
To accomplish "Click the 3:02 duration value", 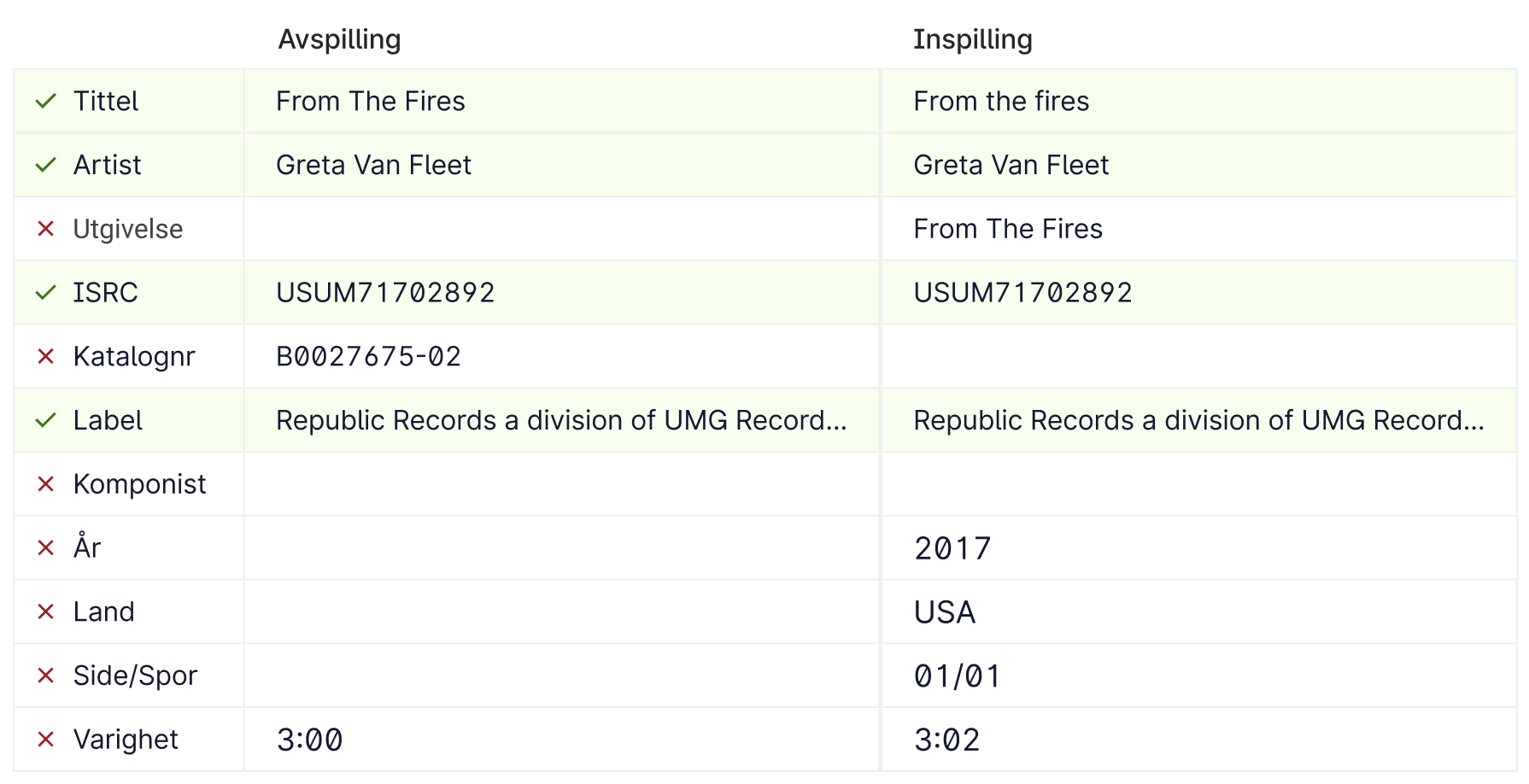I will click(x=946, y=740).
